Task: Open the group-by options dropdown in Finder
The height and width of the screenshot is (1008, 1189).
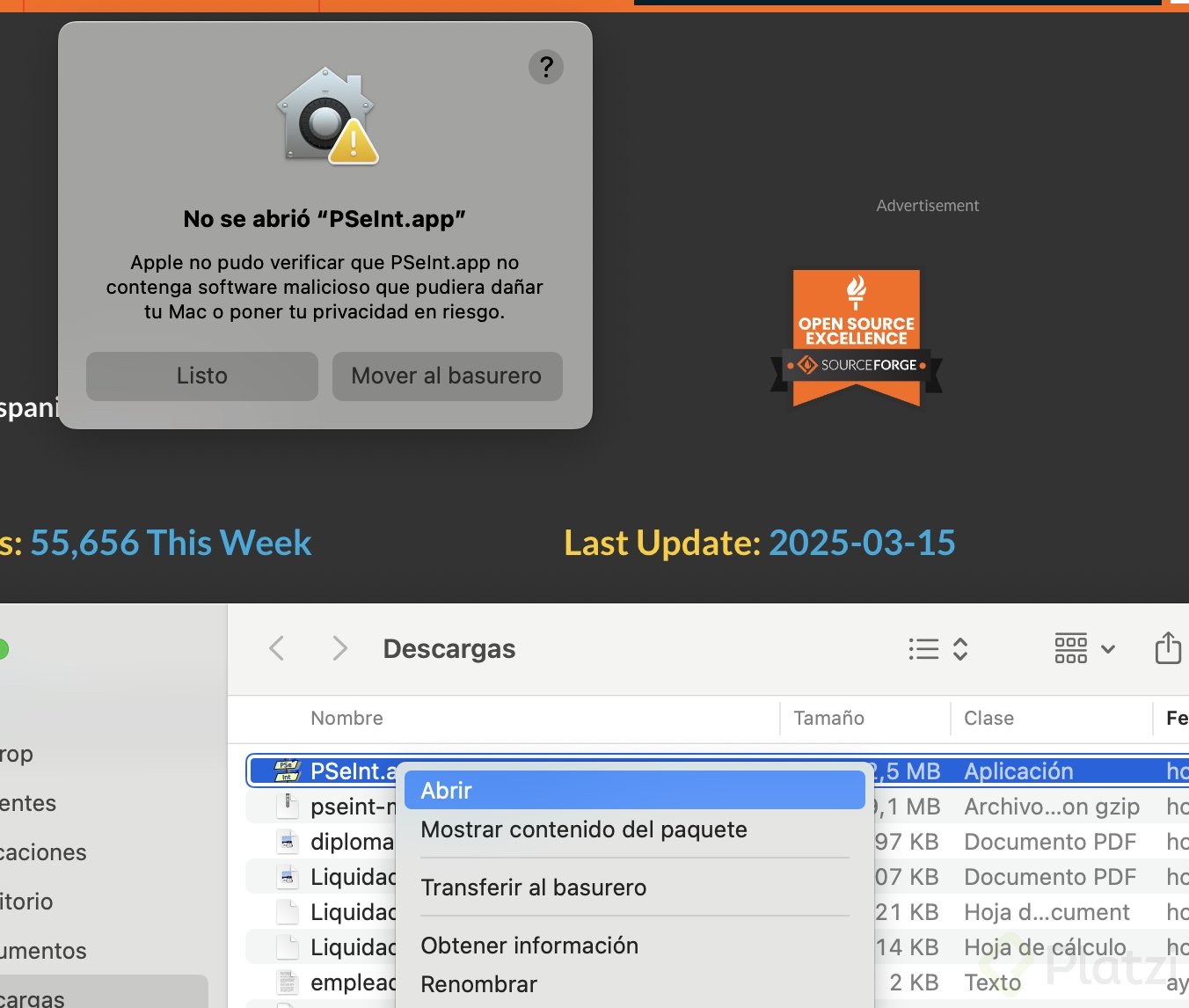Action: pyautogui.click(x=1085, y=649)
